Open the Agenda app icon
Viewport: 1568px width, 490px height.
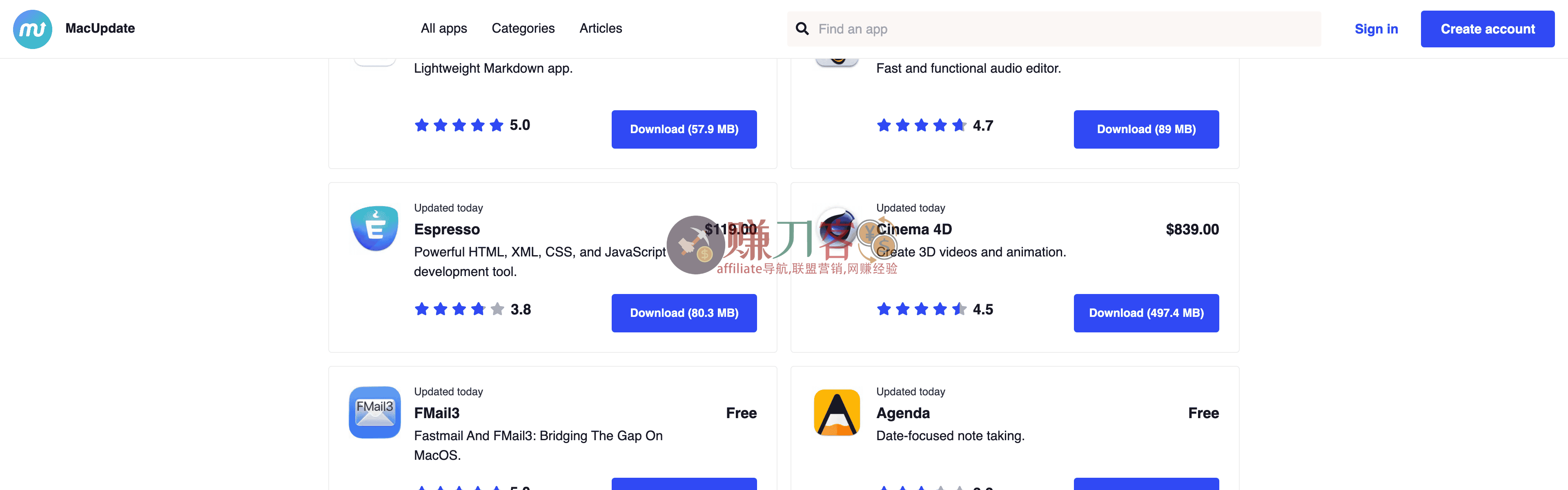(837, 412)
